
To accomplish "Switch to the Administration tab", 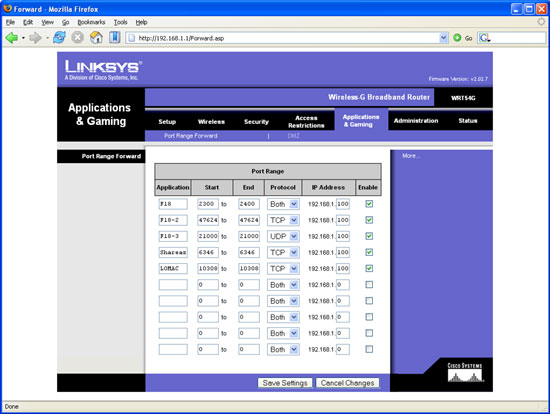I will (416, 121).
